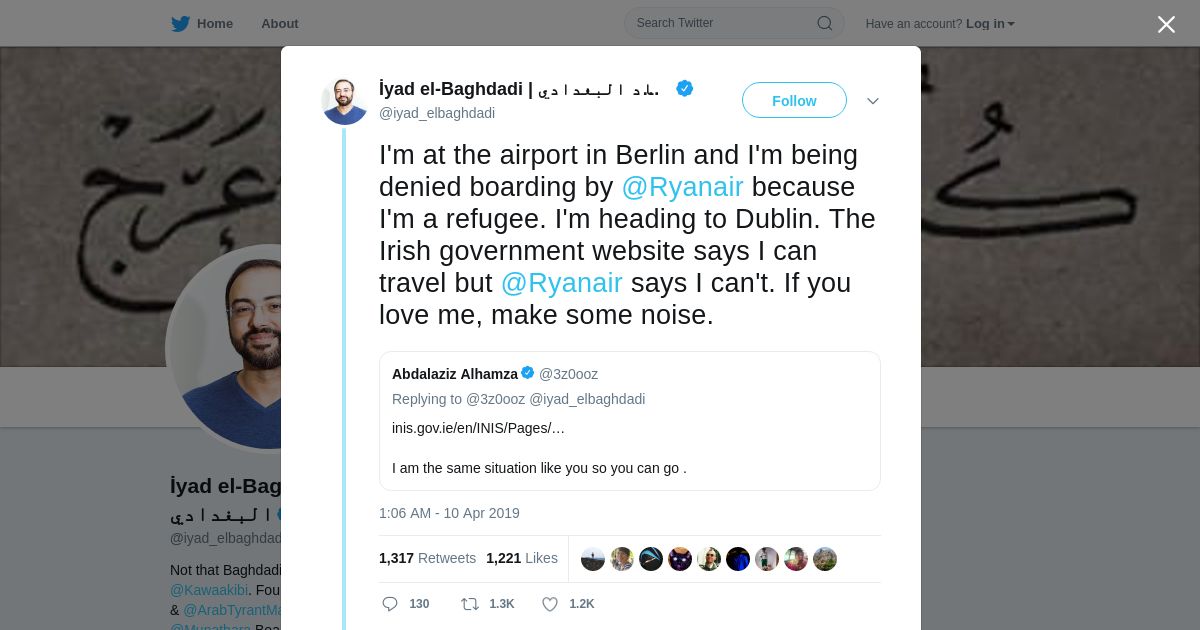Screen dimensions: 1200x630
Task: Click the first liker avatar thumbnail
Action: [593, 559]
